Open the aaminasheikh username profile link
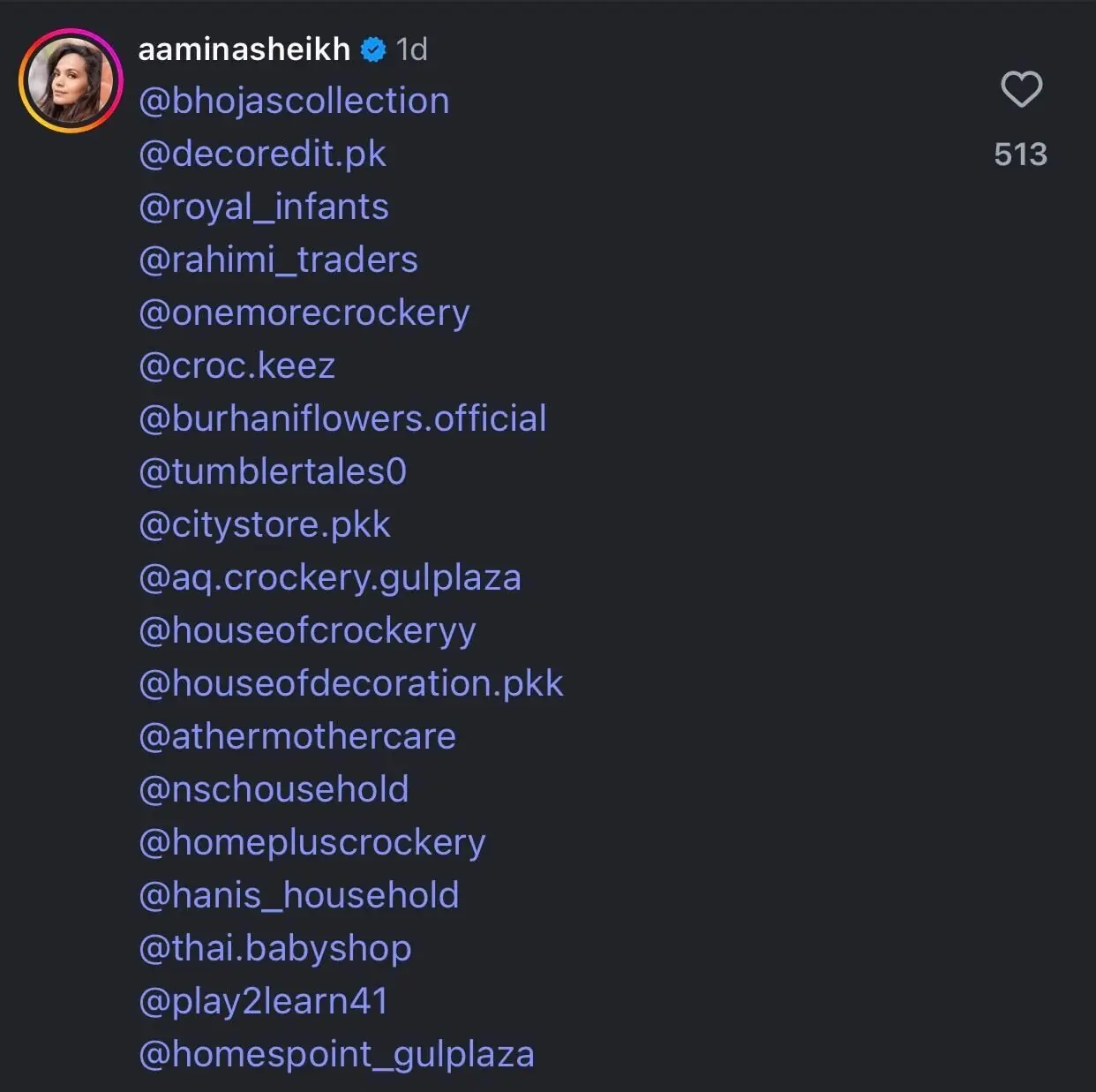1096x1092 pixels. [x=244, y=49]
